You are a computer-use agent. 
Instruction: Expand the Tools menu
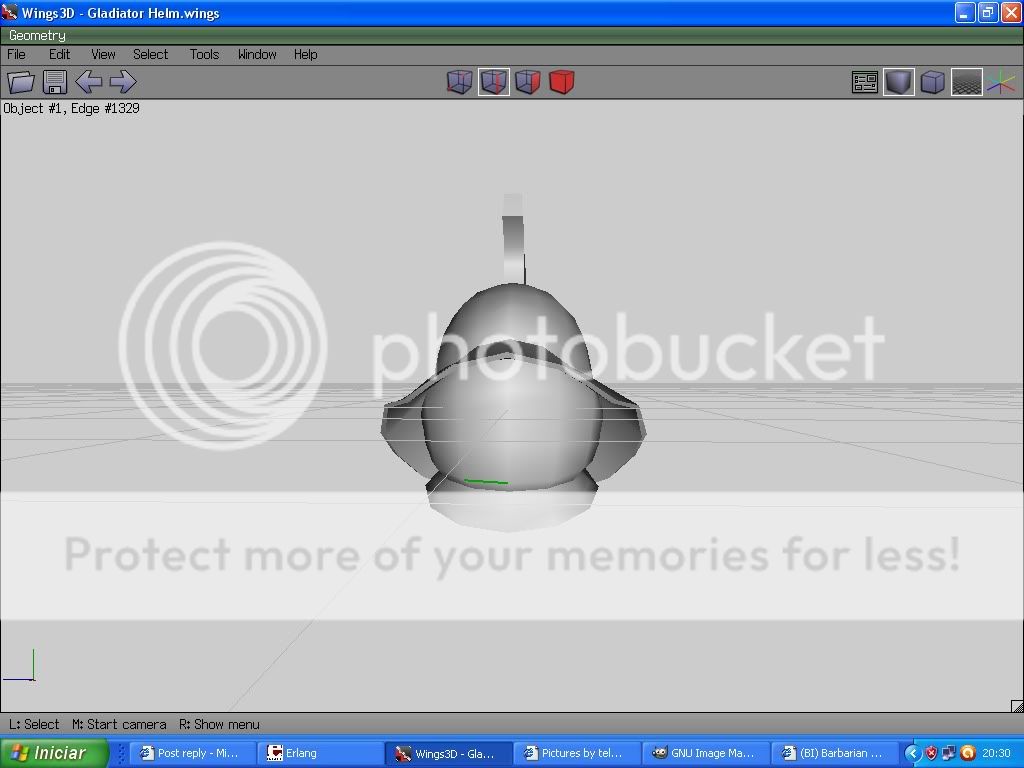[204, 54]
